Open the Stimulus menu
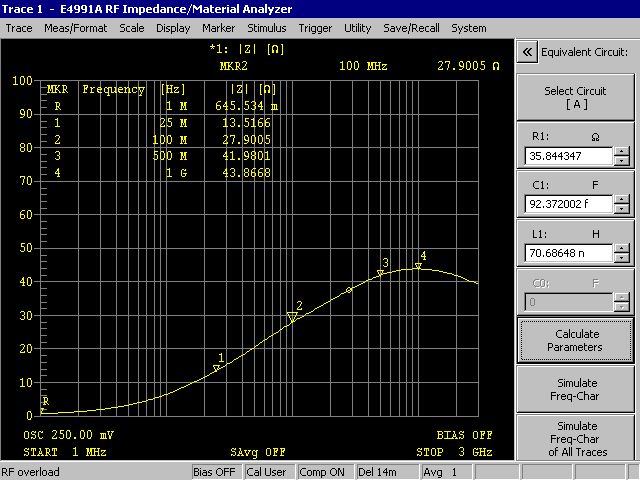 coord(266,29)
